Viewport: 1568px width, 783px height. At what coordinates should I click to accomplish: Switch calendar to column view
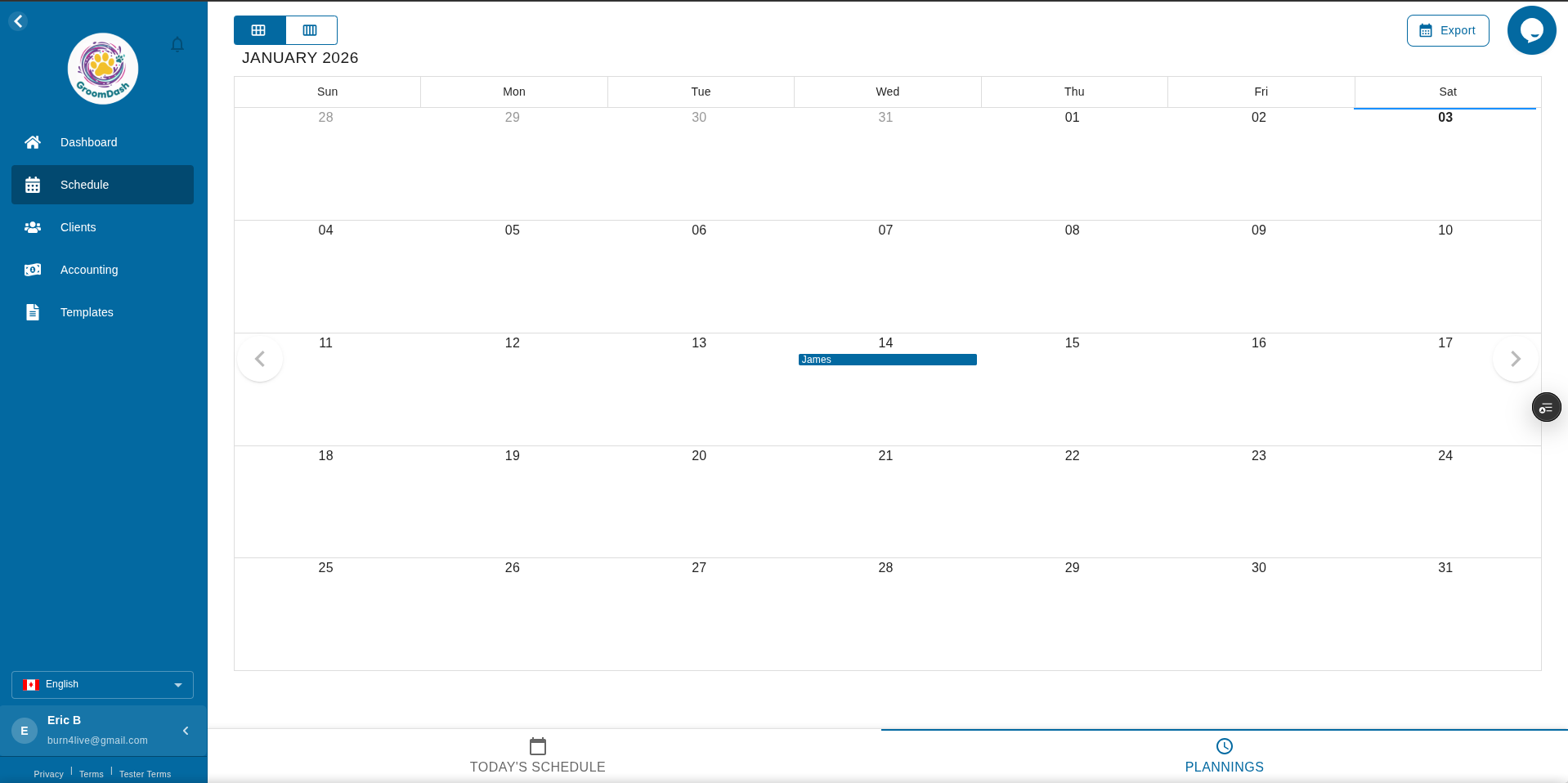(x=311, y=30)
